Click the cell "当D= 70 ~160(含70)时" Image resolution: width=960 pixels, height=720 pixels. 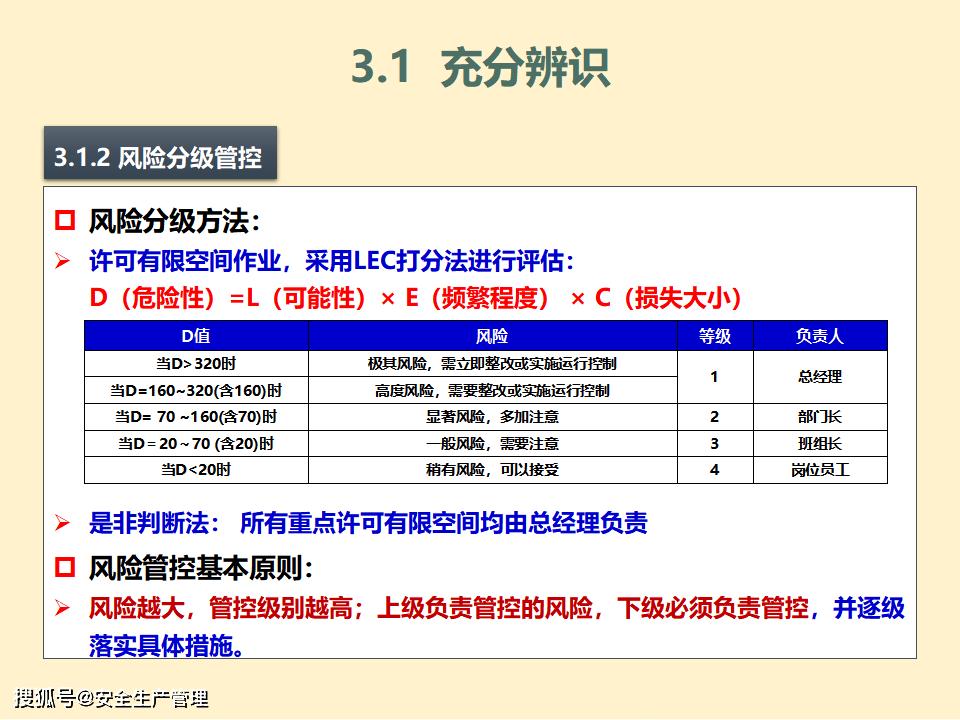[197, 417]
